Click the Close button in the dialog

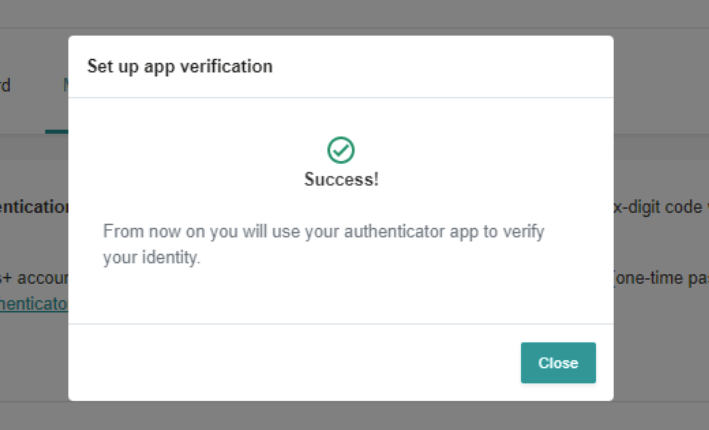(x=558, y=363)
